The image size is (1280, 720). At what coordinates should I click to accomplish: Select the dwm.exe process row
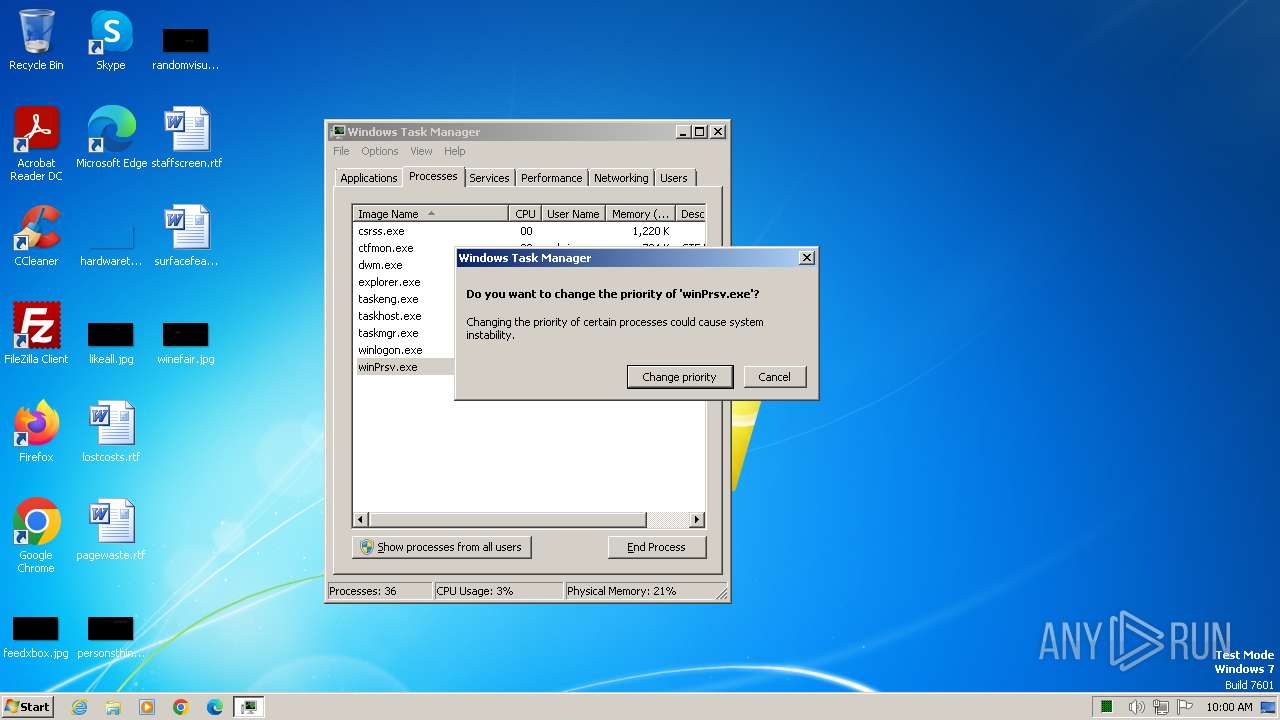coord(404,265)
